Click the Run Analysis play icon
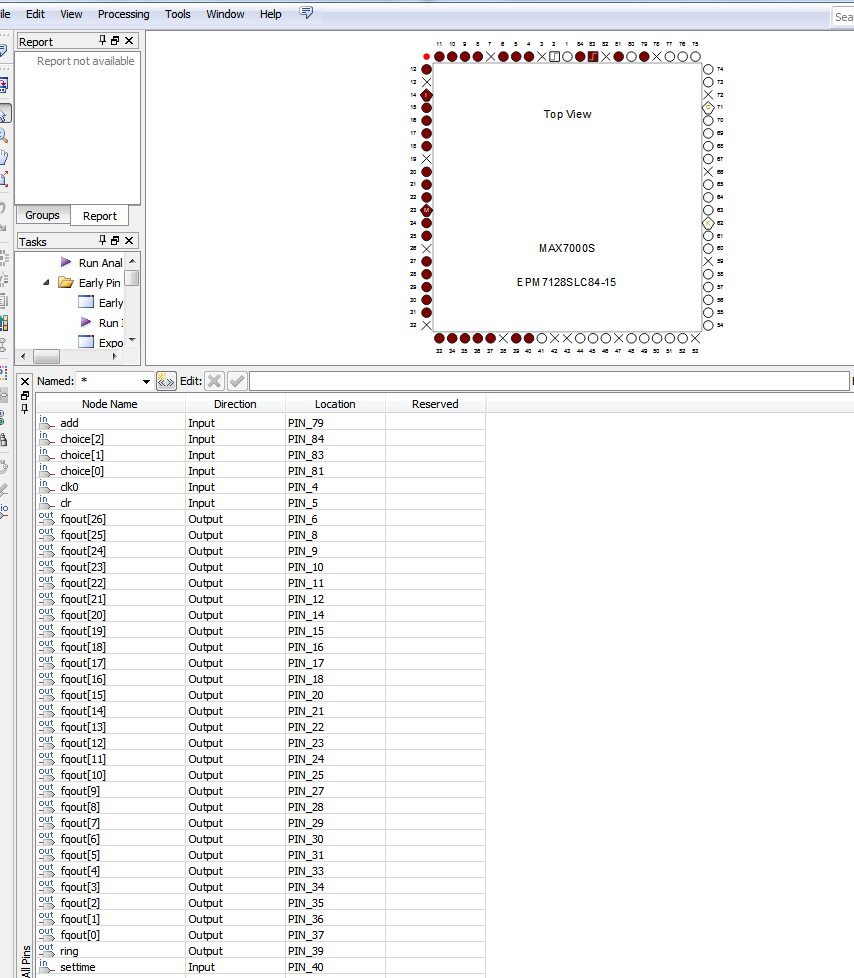 [66, 262]
